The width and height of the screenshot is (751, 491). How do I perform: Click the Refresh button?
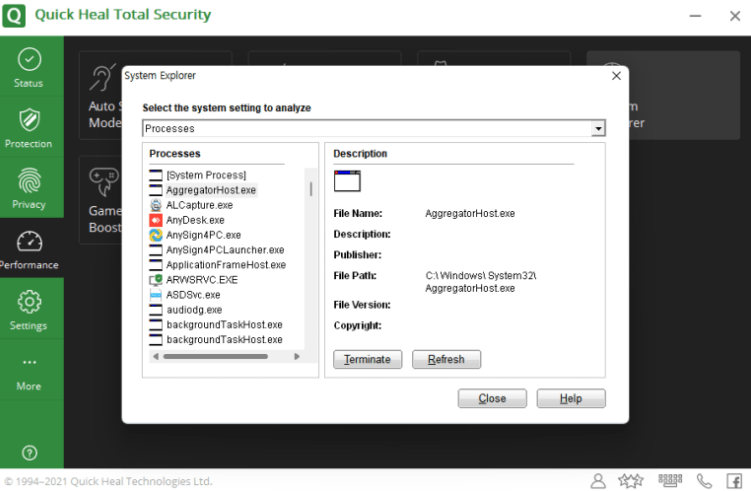[446, 360]
